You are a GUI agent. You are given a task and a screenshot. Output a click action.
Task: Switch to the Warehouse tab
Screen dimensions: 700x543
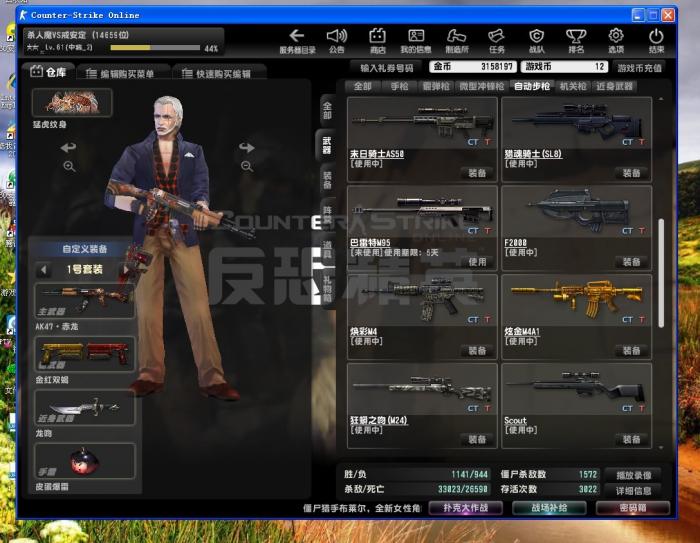pyautogui.click(x=49, y=72)
